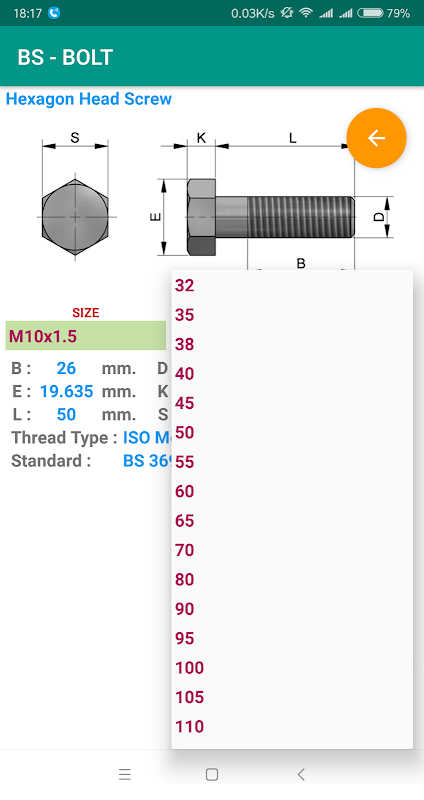Choose 110 in the length dropdown
424x800 pixels.
coord(292,727)
